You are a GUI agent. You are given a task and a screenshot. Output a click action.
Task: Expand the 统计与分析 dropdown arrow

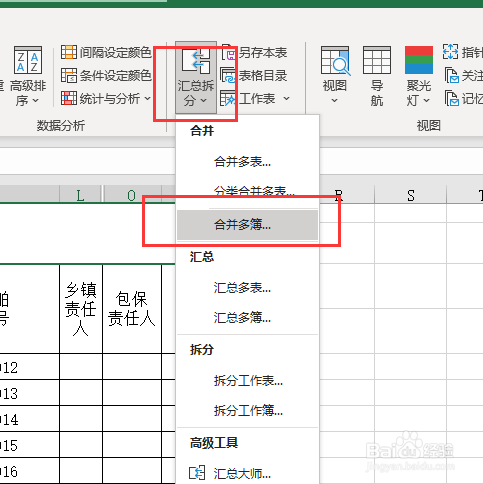point(147,98)
